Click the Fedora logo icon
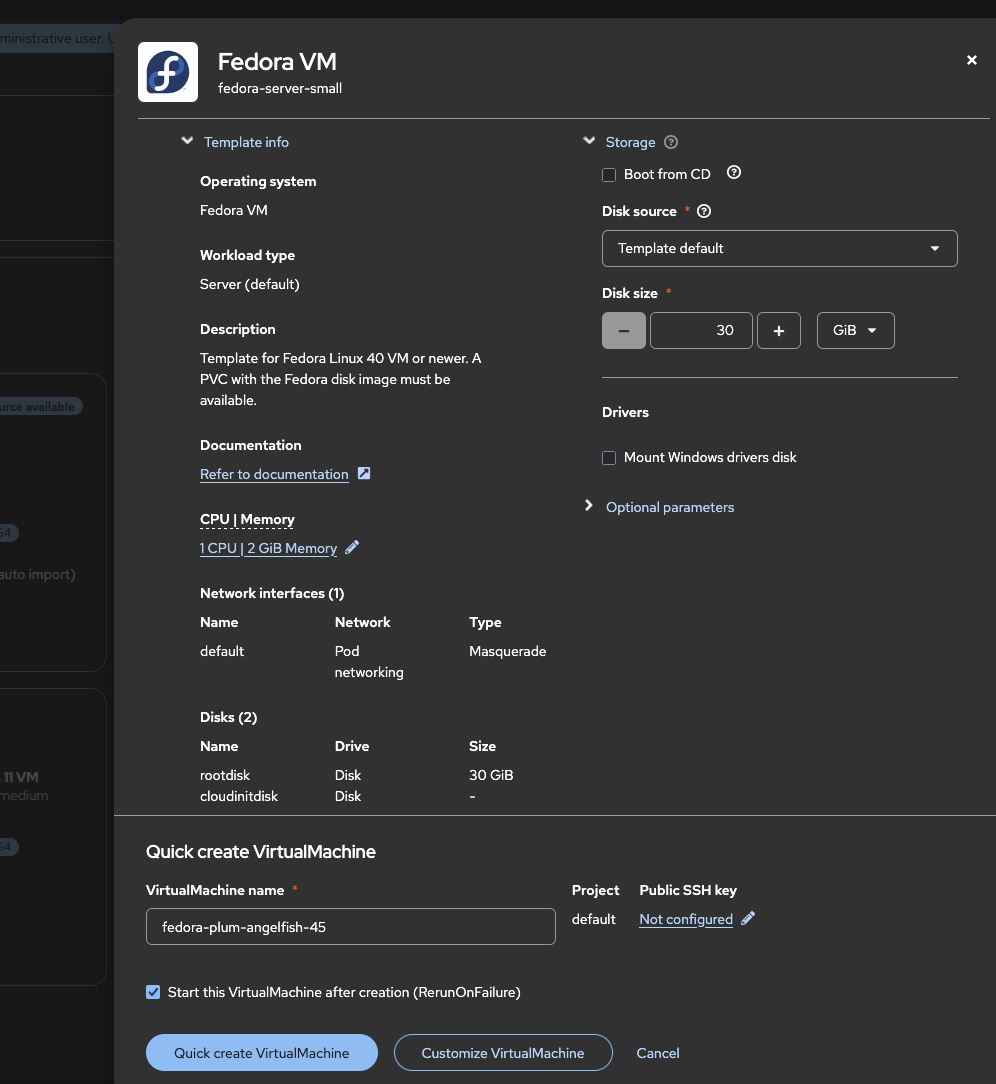The image size is (996, 1084). click(168, 72)
